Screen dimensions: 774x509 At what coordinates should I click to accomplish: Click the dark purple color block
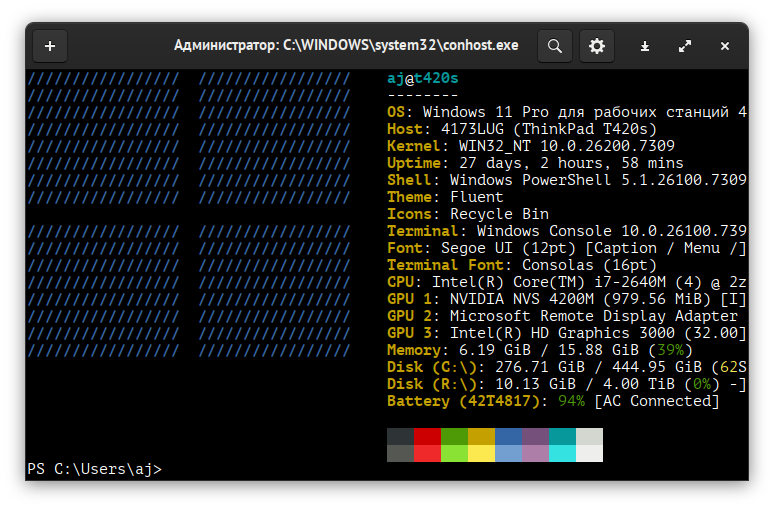pos(535,436)
